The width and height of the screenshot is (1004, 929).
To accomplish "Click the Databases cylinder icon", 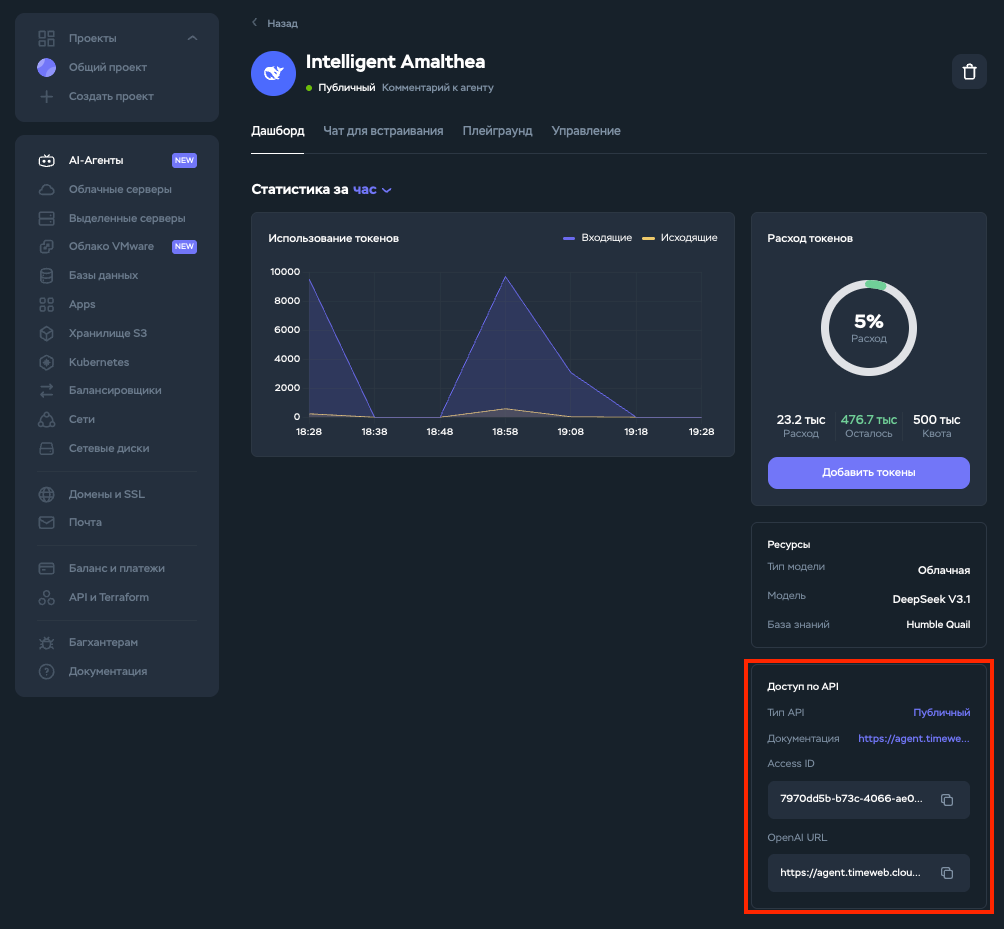I will click(46, 275).
